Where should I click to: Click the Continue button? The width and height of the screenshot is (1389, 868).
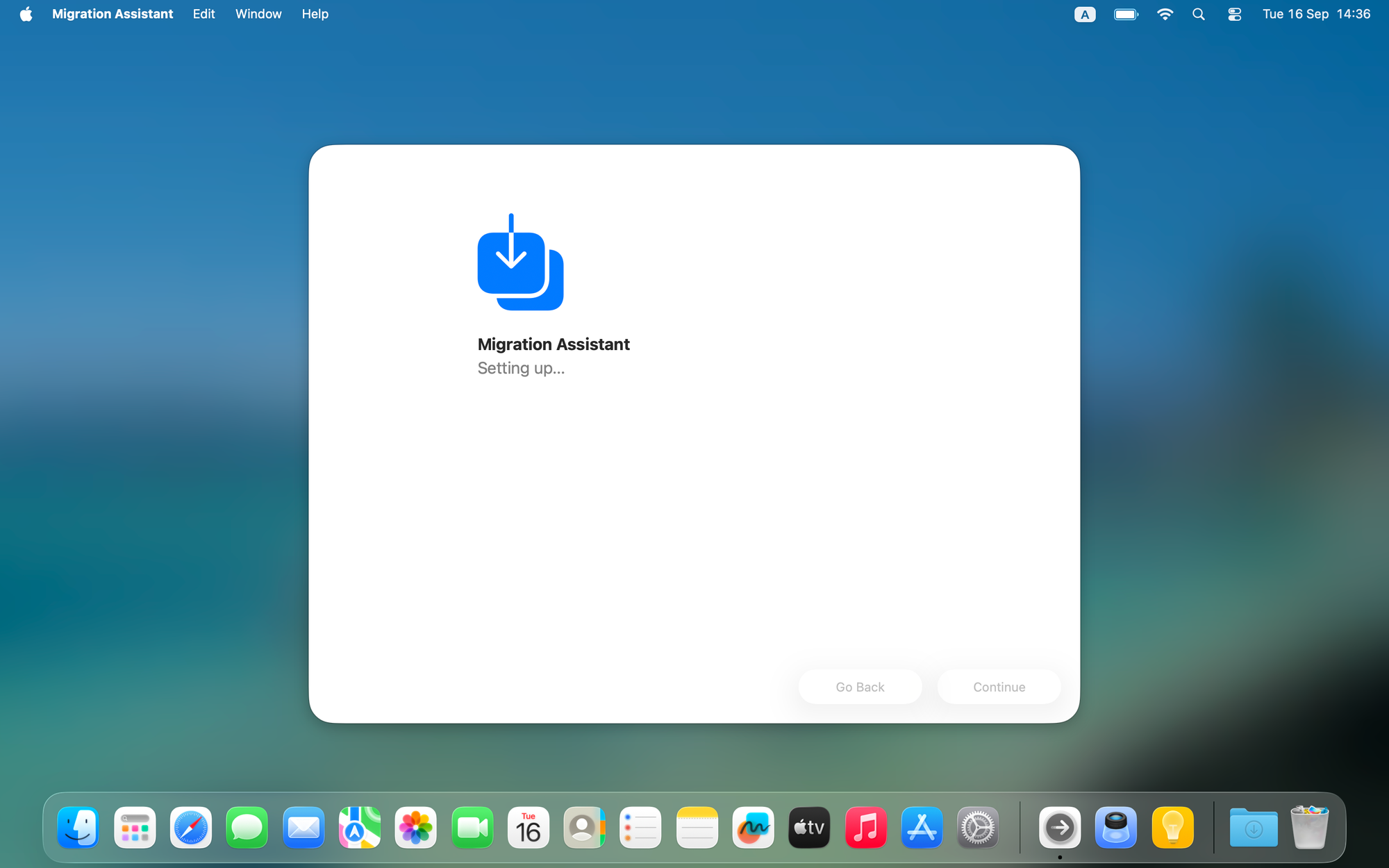click(999, 687)
